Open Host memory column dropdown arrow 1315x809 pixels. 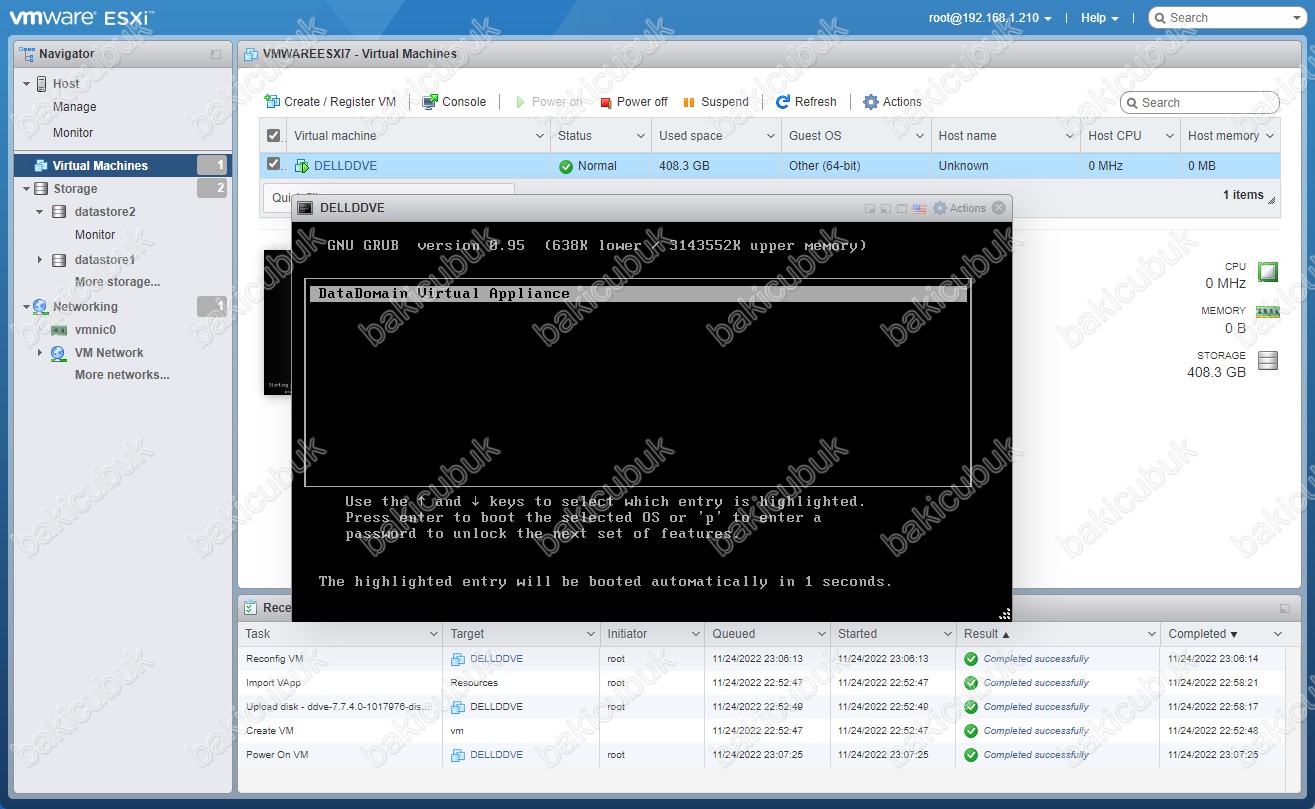click(1270, 136)
